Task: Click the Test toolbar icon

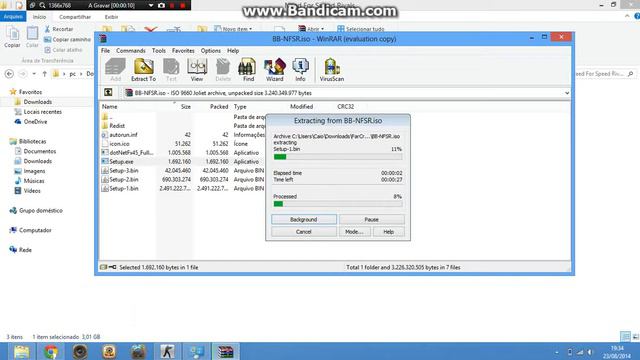Action: pyautogui.click(x=171, y=70)
